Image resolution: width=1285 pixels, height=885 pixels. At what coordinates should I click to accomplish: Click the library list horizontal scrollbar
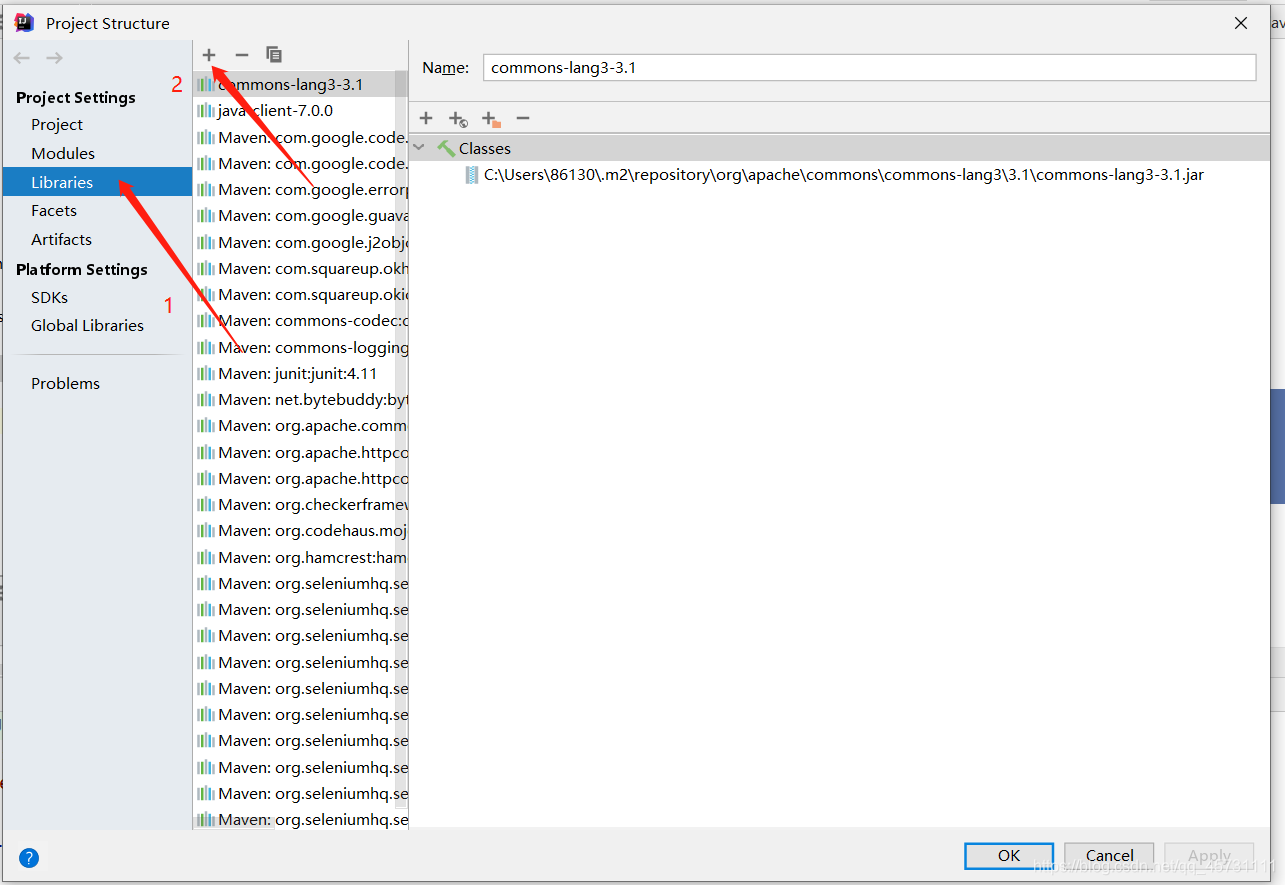click(x=234, y=823)
